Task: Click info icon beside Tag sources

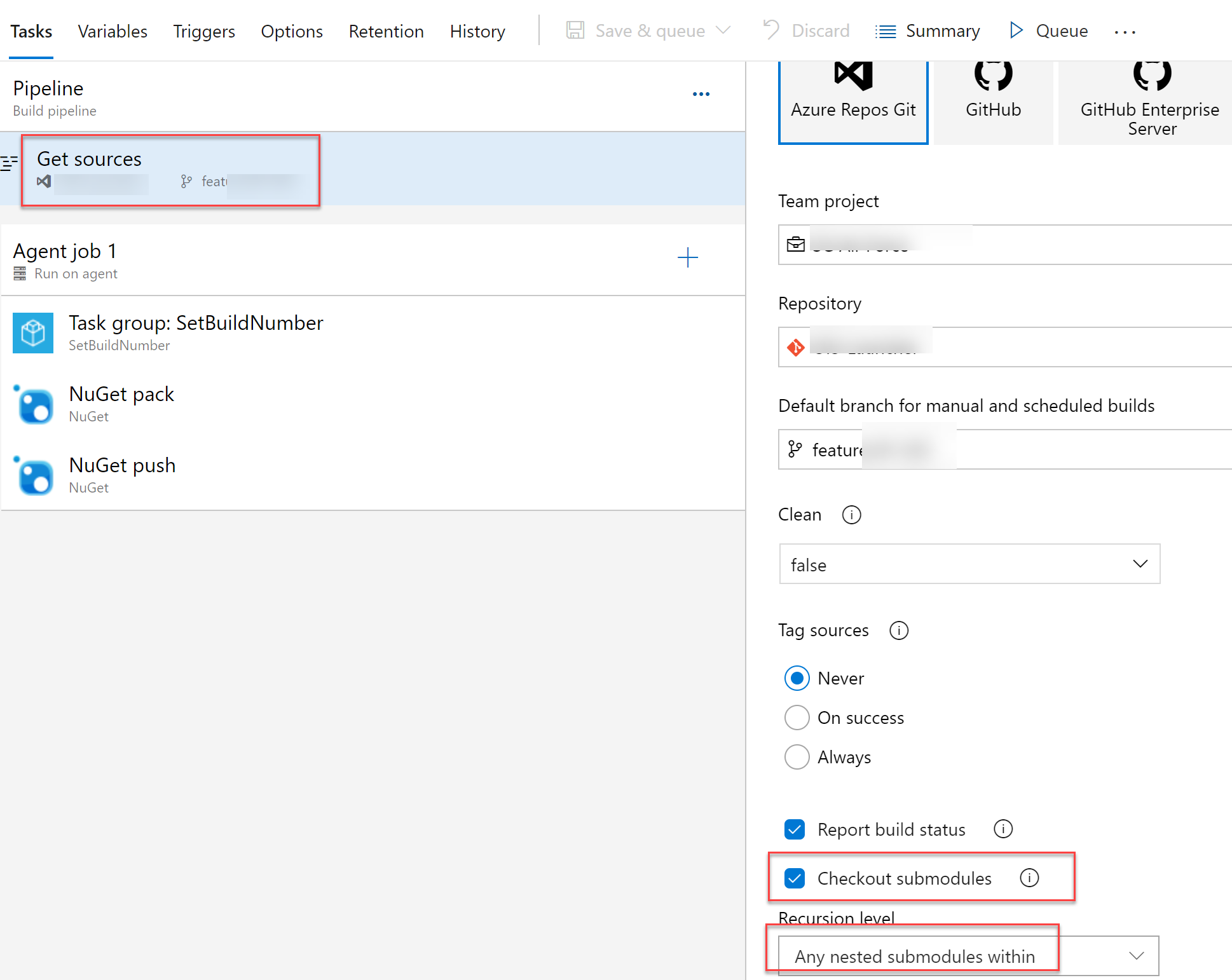Action: point(898,630)
